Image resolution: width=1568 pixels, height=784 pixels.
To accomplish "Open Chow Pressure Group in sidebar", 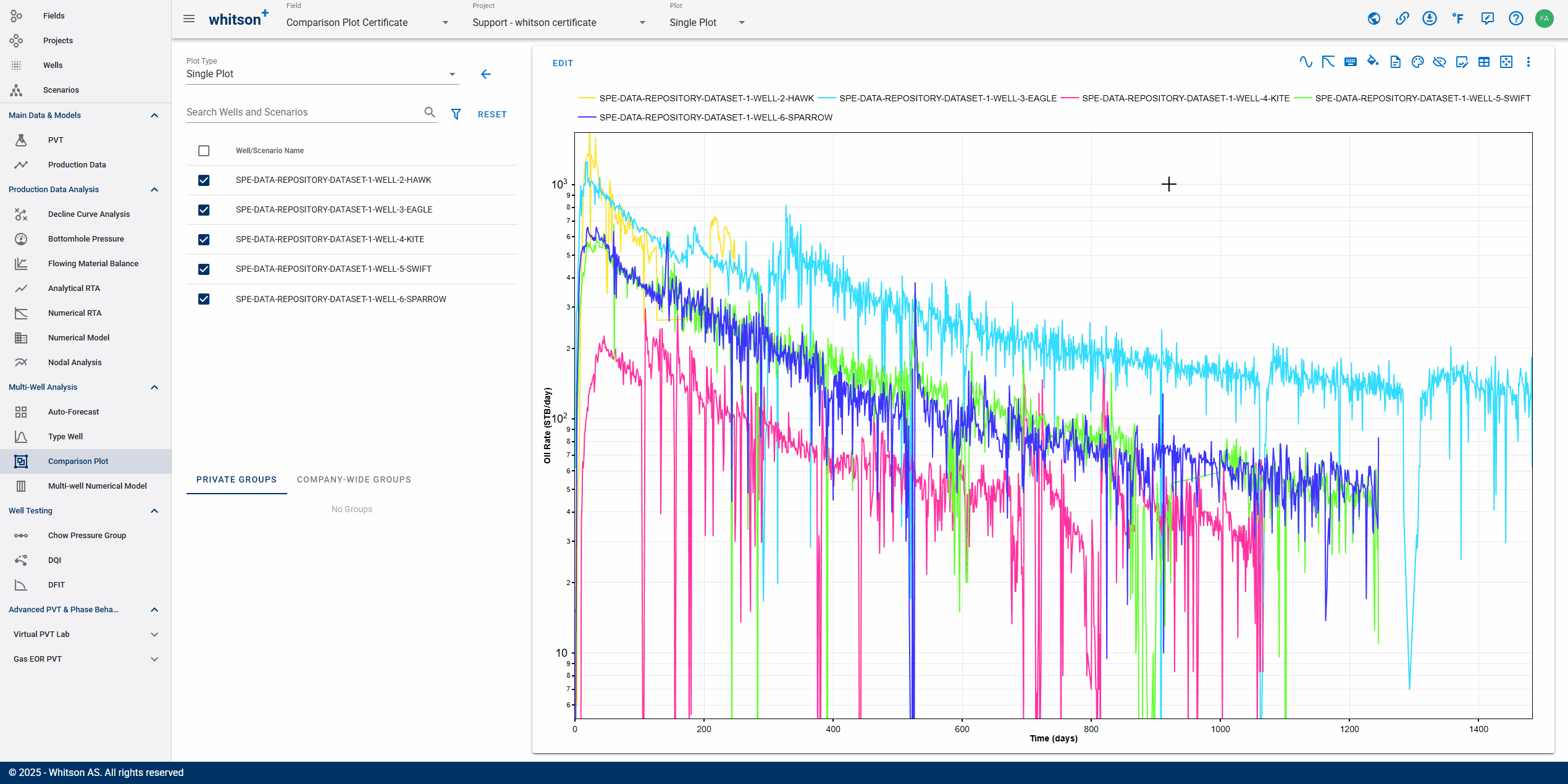I will pos(87,536).
